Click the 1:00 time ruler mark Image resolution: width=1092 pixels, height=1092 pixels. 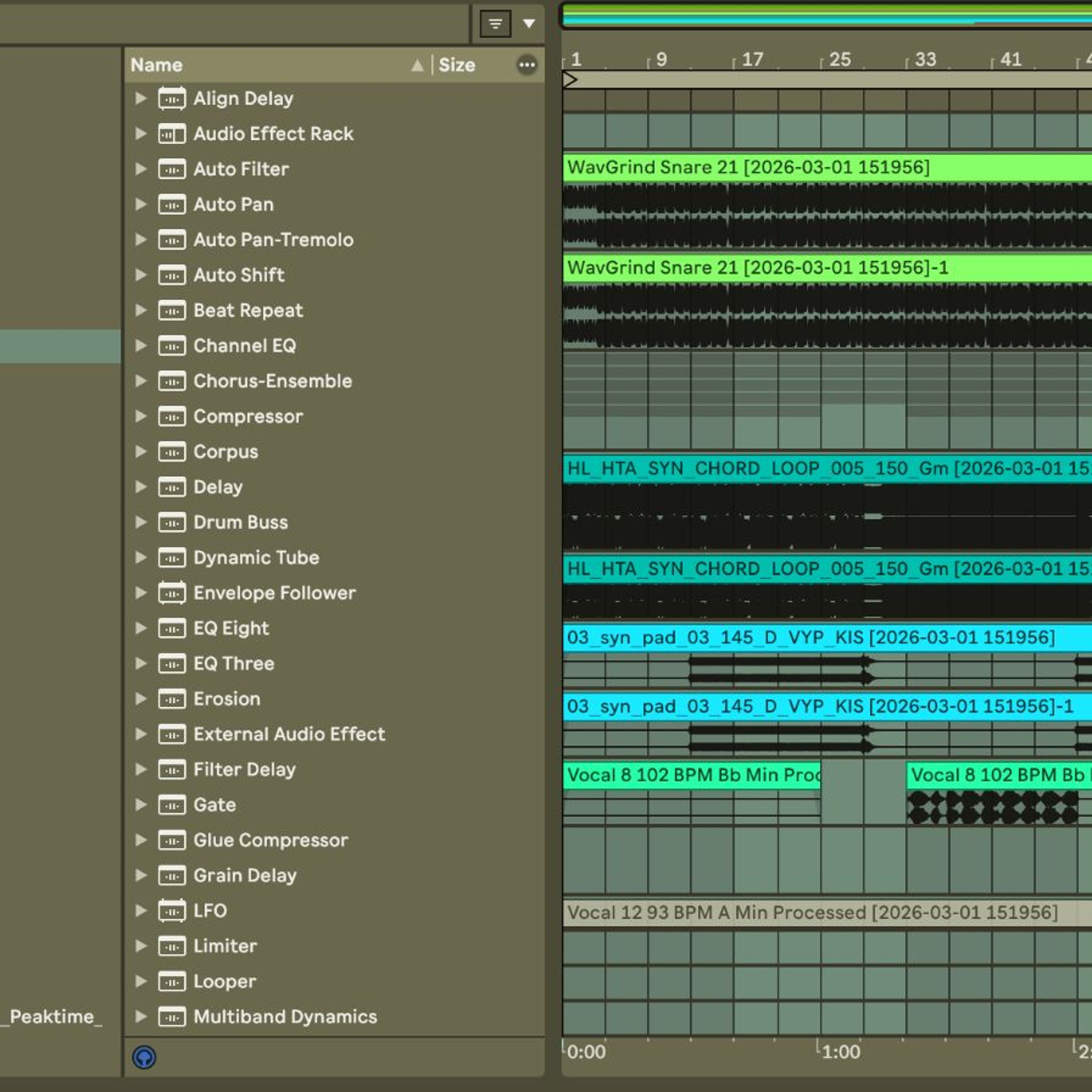841,1052
